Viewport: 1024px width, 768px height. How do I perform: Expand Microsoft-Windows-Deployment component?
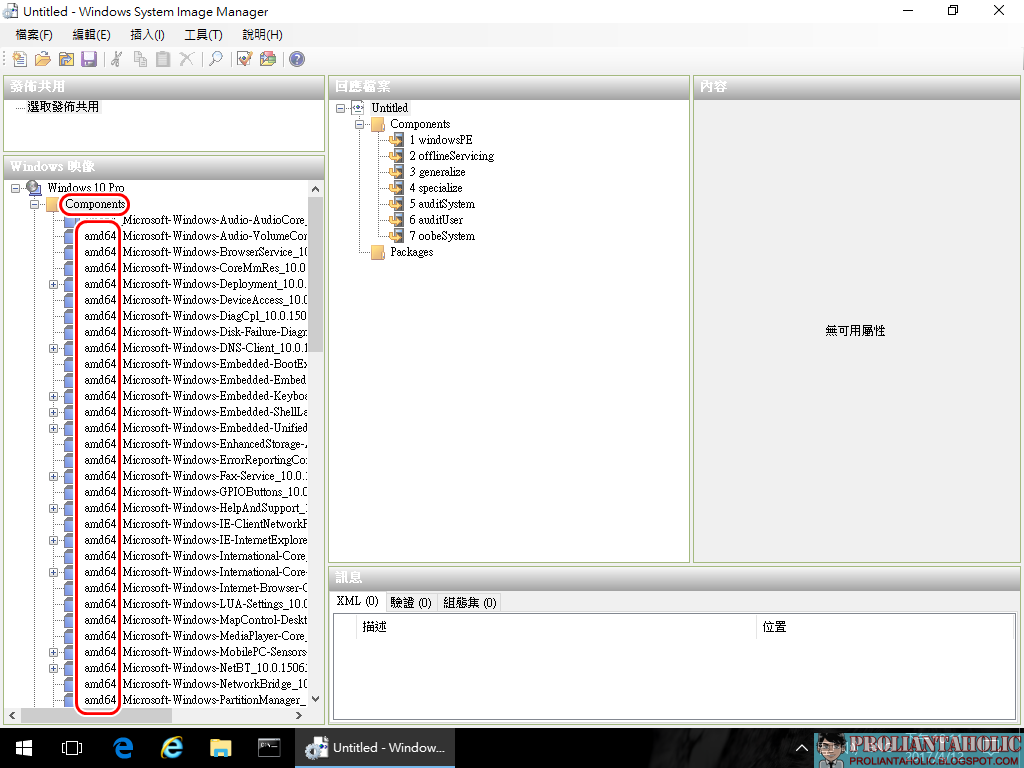(x=53, y=284)
